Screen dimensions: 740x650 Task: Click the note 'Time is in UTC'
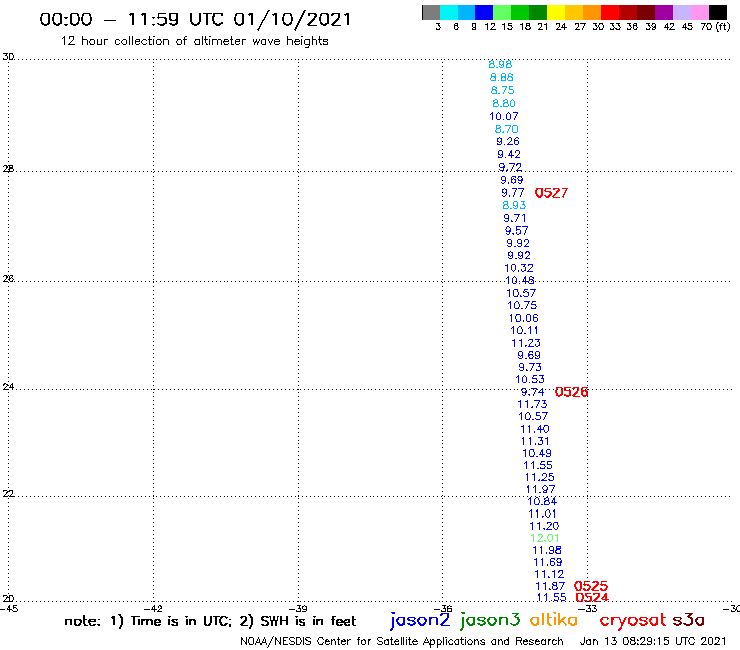pyautogui.click(x=181, y=622)
